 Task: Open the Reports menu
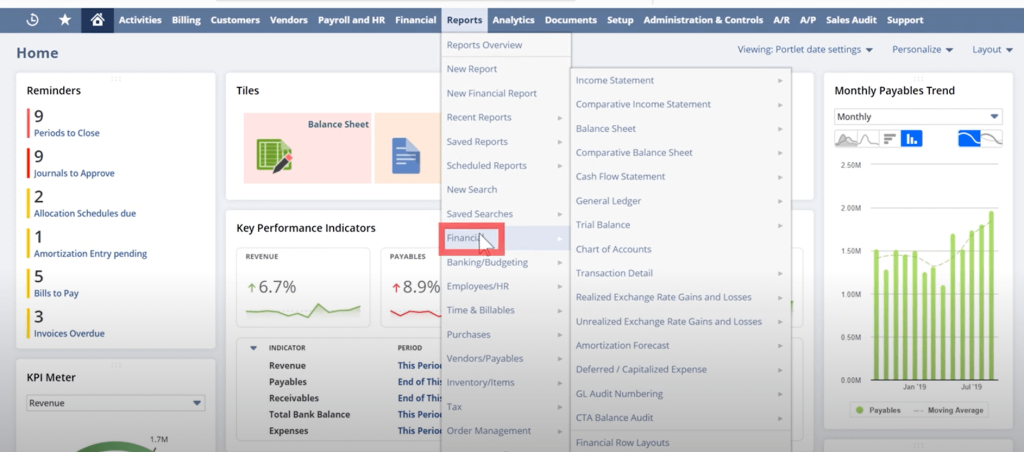pyautogui.click(x=464, y=20)
